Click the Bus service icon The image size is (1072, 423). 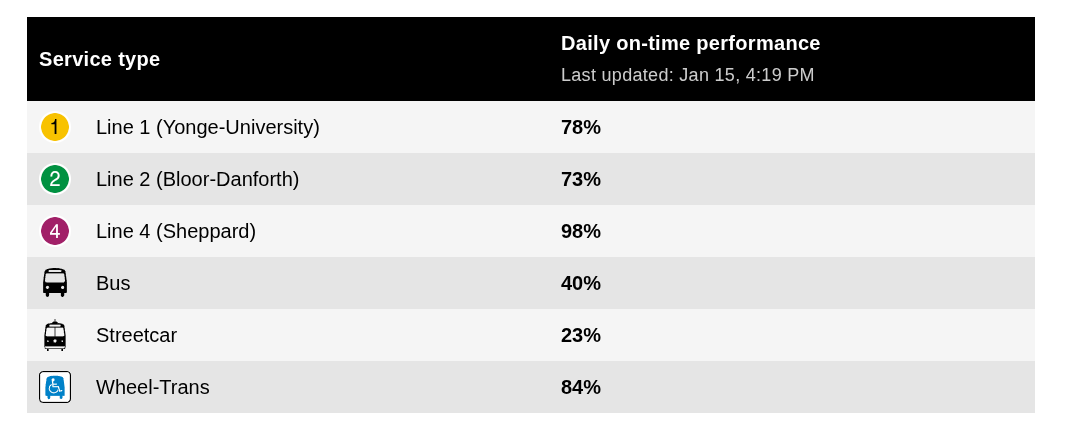click(55, 283)
